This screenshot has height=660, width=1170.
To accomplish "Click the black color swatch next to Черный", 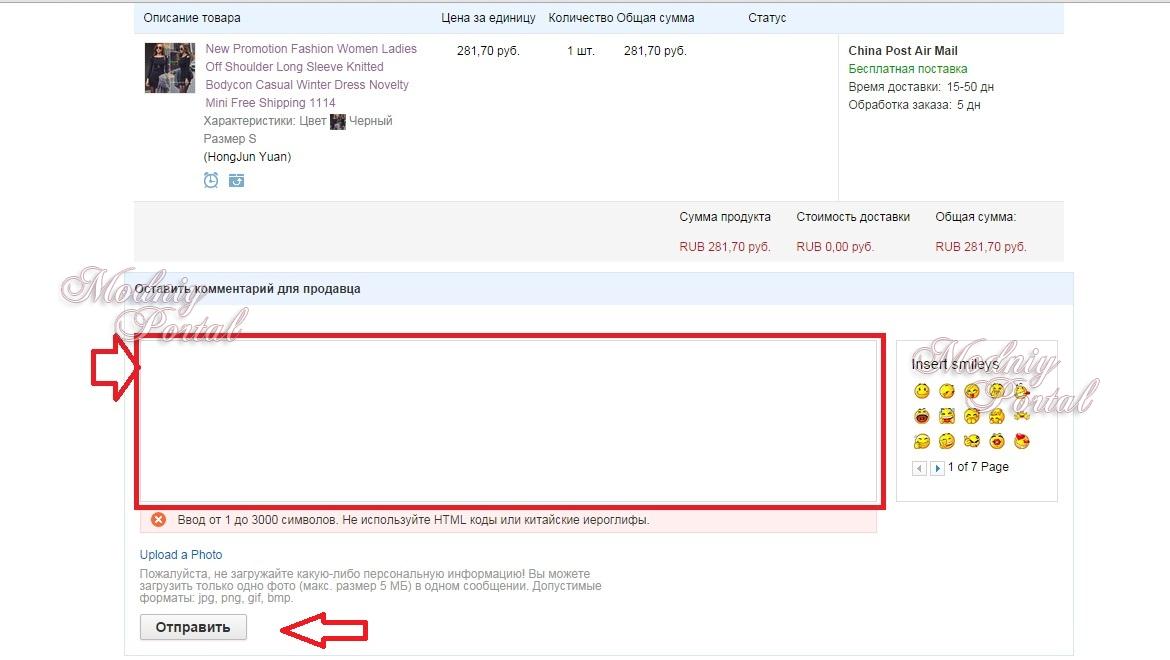I will [x=338, y=122].
